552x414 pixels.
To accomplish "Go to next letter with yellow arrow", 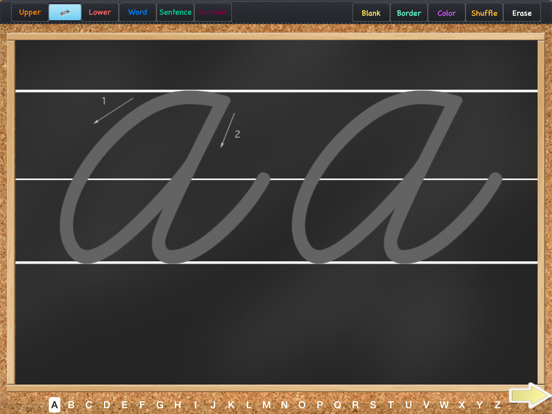I will tap(530, 395).
